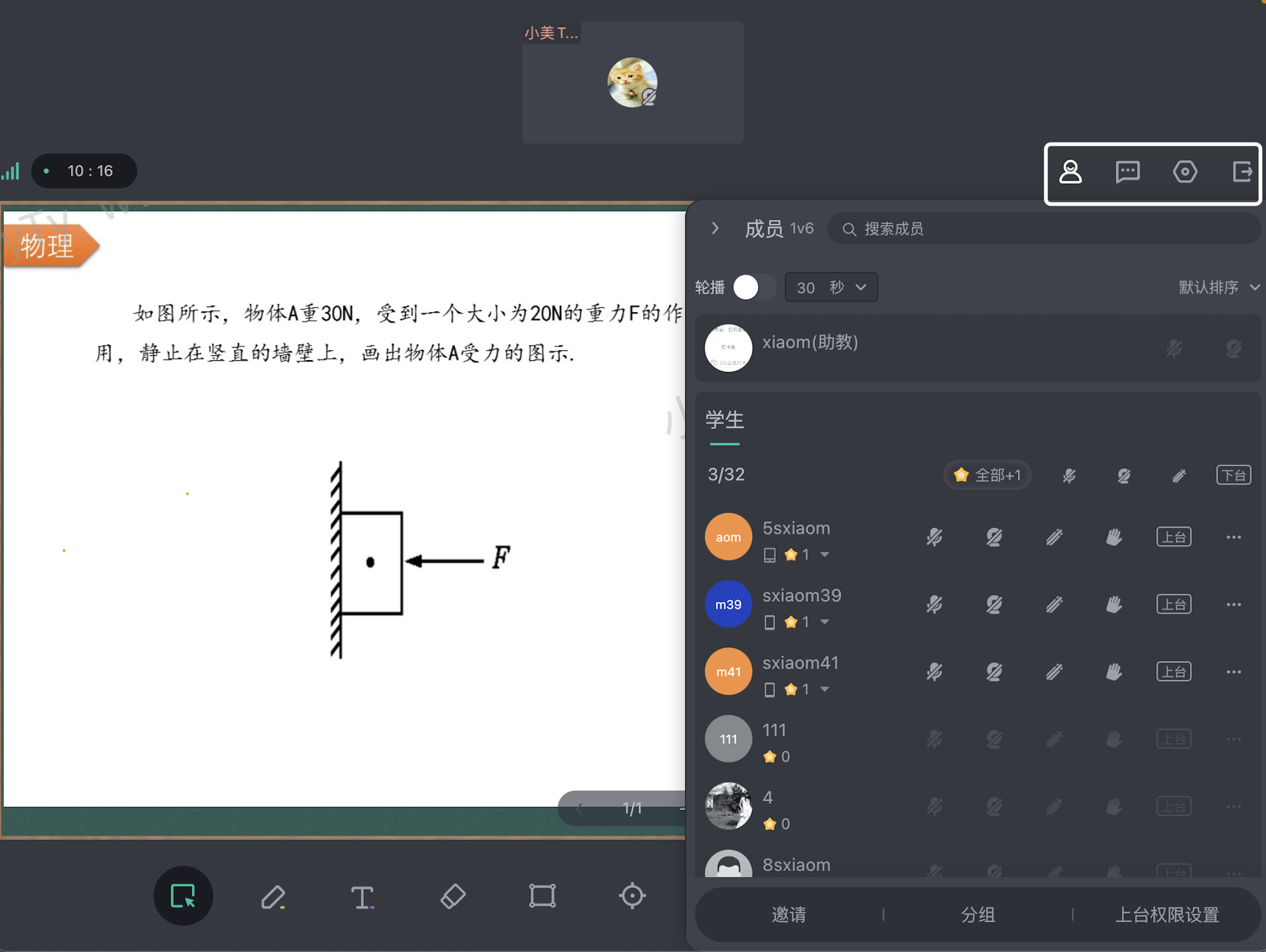Open the chat messages icon

(x=1128, y=171)
